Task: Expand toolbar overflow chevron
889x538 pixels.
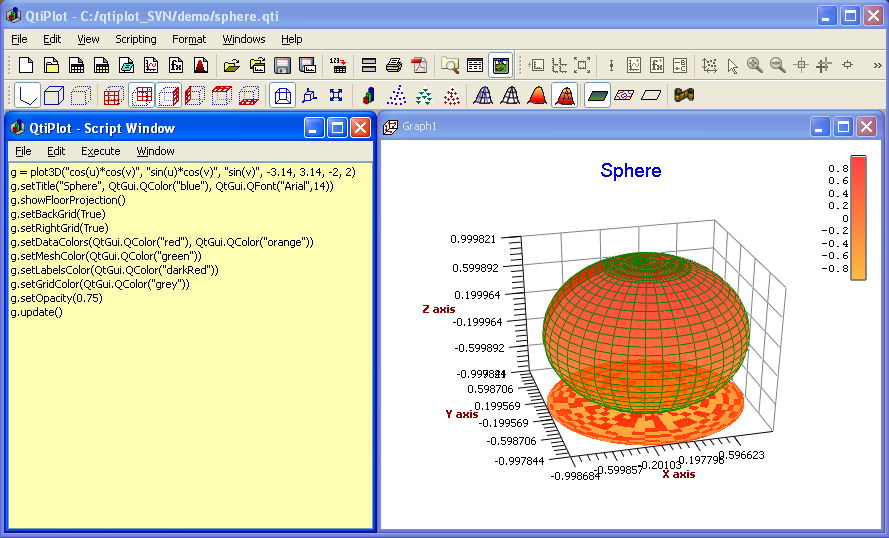Action: 876,66
